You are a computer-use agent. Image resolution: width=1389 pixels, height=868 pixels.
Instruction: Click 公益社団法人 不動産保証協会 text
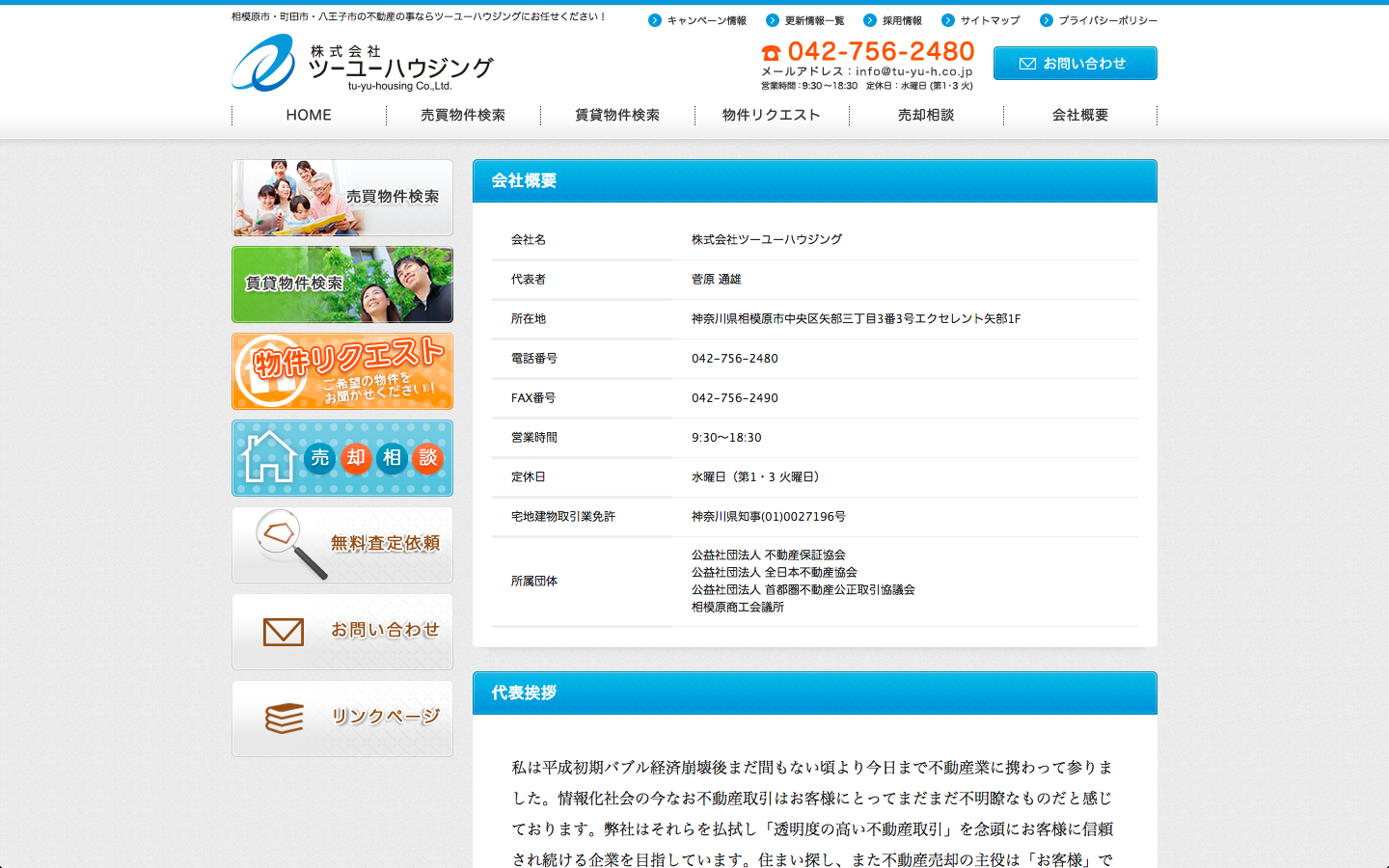coord(769,555)
